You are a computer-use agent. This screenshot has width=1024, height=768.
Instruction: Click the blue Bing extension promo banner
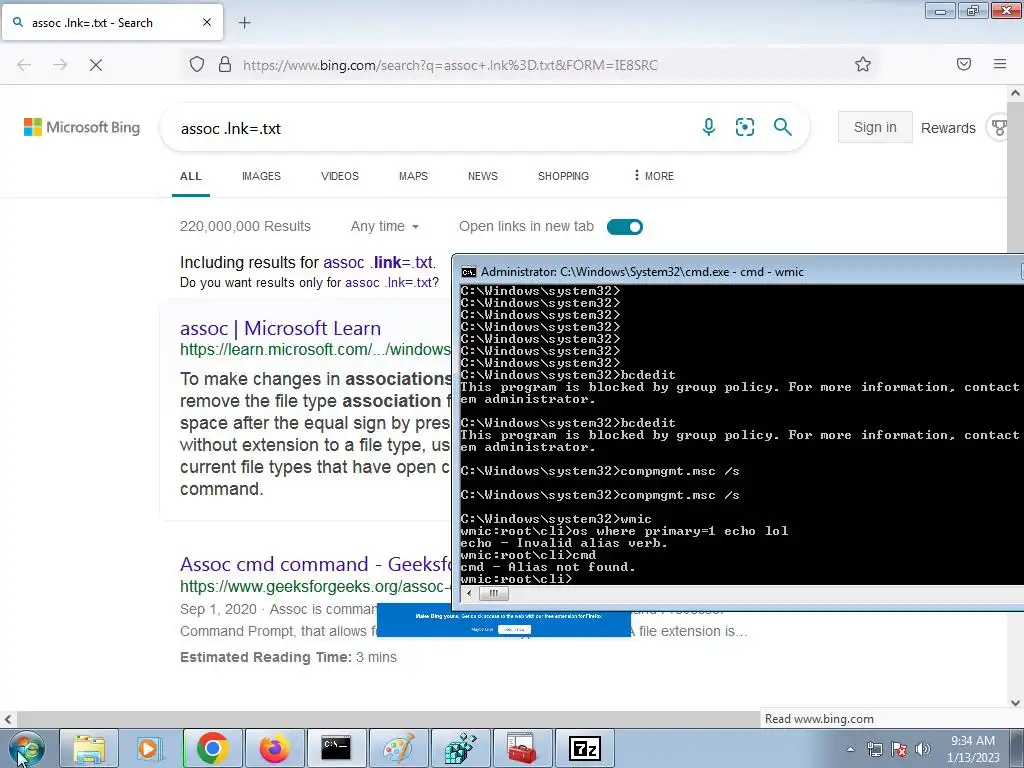pos(504,620)
